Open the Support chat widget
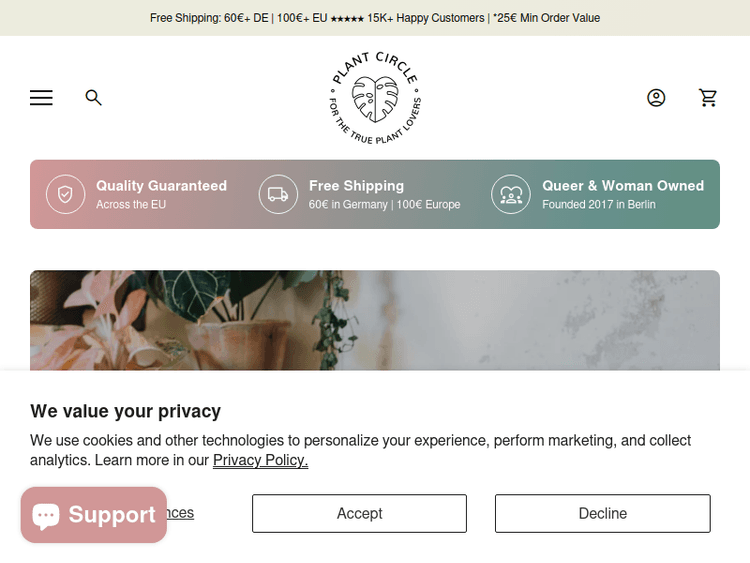This screenshot has height=563, width=750. coord(94,515)
